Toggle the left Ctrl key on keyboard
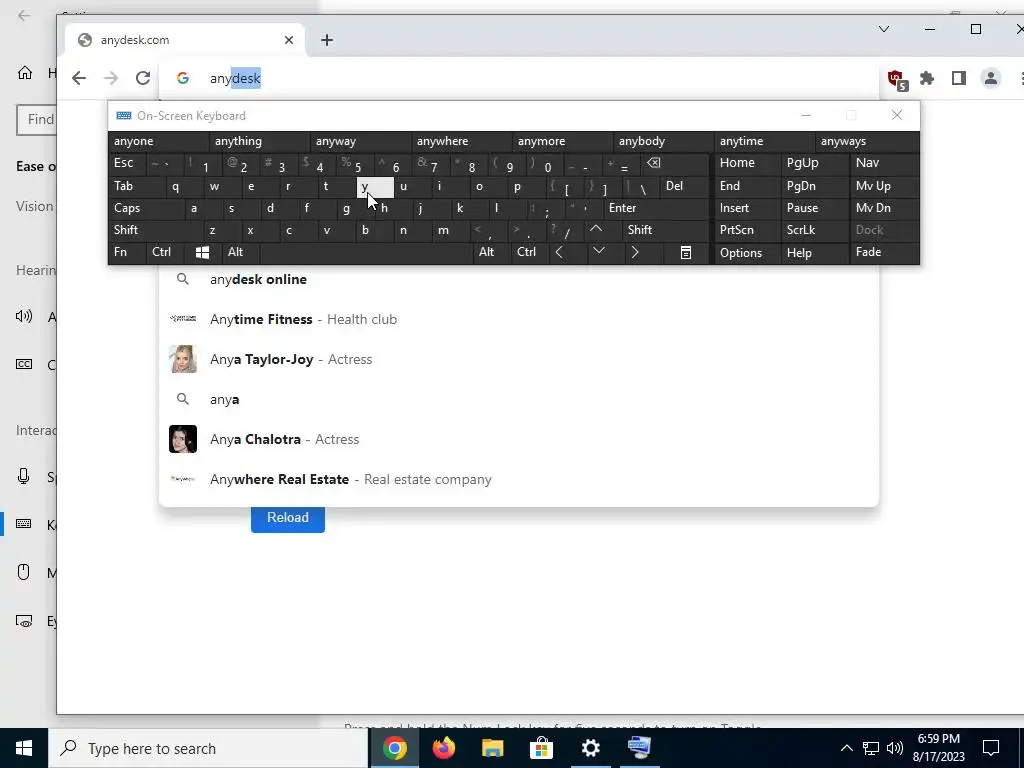Viewport: 1024px width, 768px height. point(165,252)
